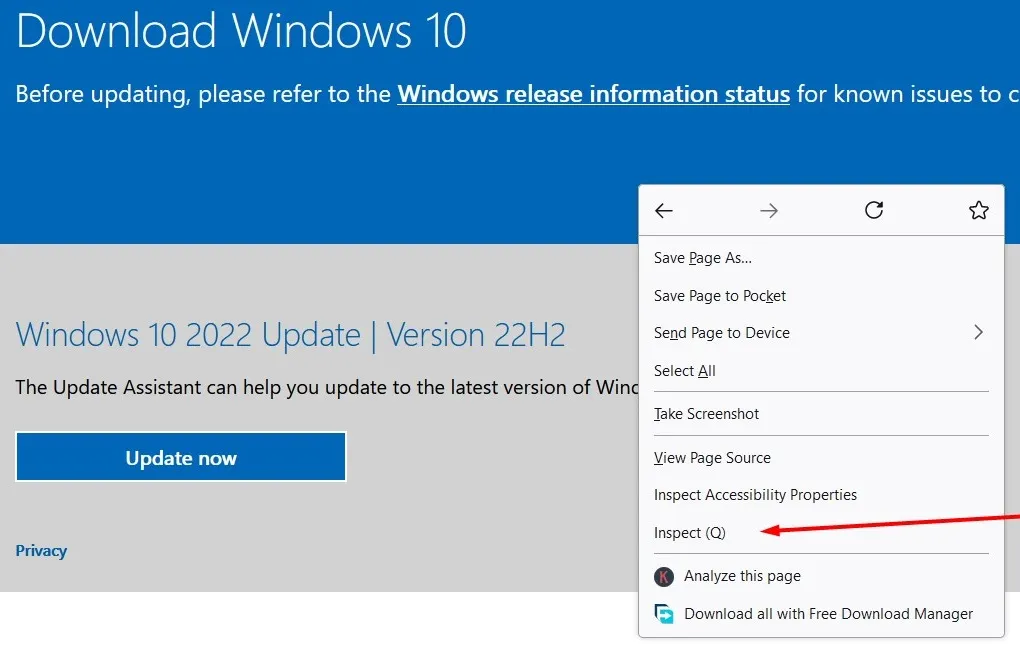The image size is (1020, 650).
Task: Bookmark this page with the star icon
Action: 978,210
